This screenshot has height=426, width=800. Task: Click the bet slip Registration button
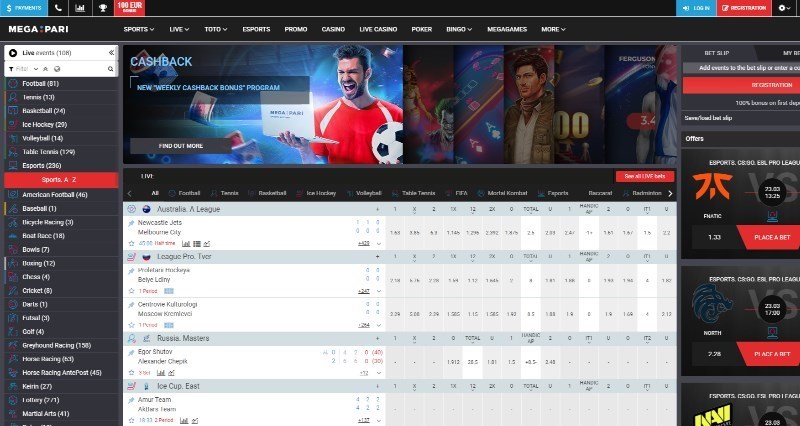[742, 85]
